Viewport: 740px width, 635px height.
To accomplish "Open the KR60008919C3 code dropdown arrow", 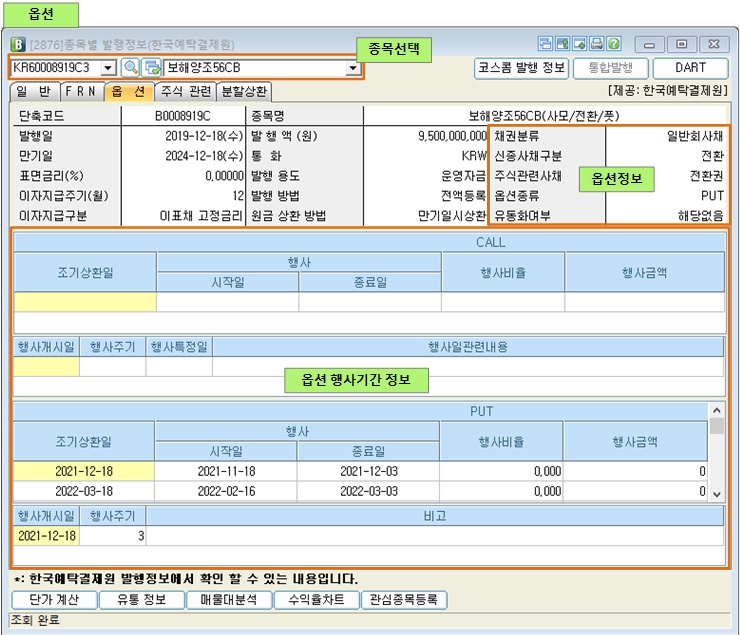I will [x=108, y=68].
